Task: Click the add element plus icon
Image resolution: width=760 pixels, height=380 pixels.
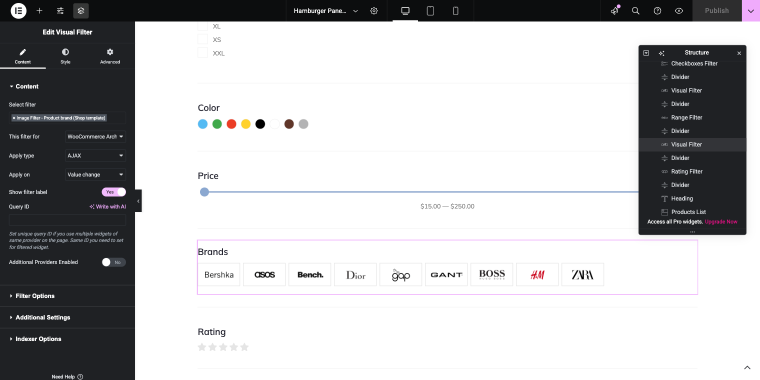Action: [39, 11]
